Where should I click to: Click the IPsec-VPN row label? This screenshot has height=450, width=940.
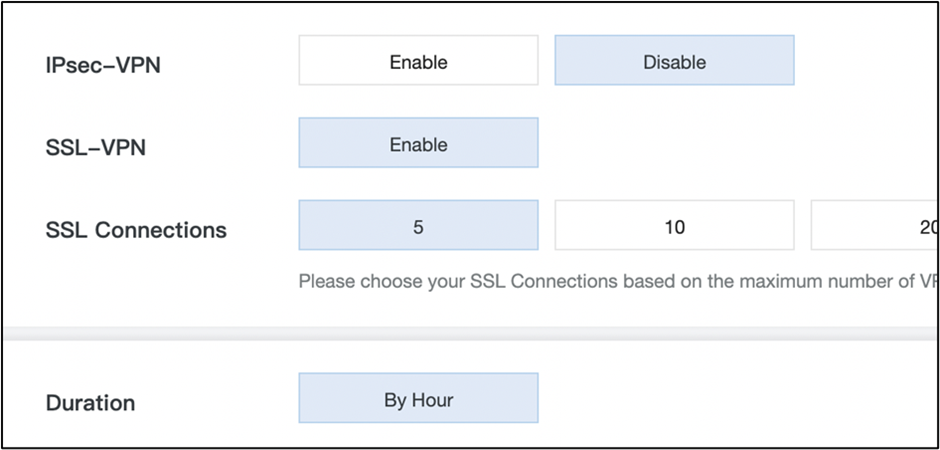click(103, 63)
